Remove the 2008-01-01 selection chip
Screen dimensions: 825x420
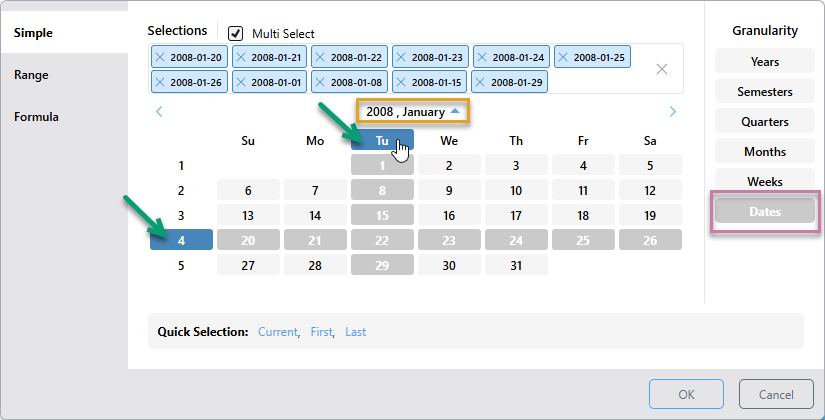(x=241, y=82)
